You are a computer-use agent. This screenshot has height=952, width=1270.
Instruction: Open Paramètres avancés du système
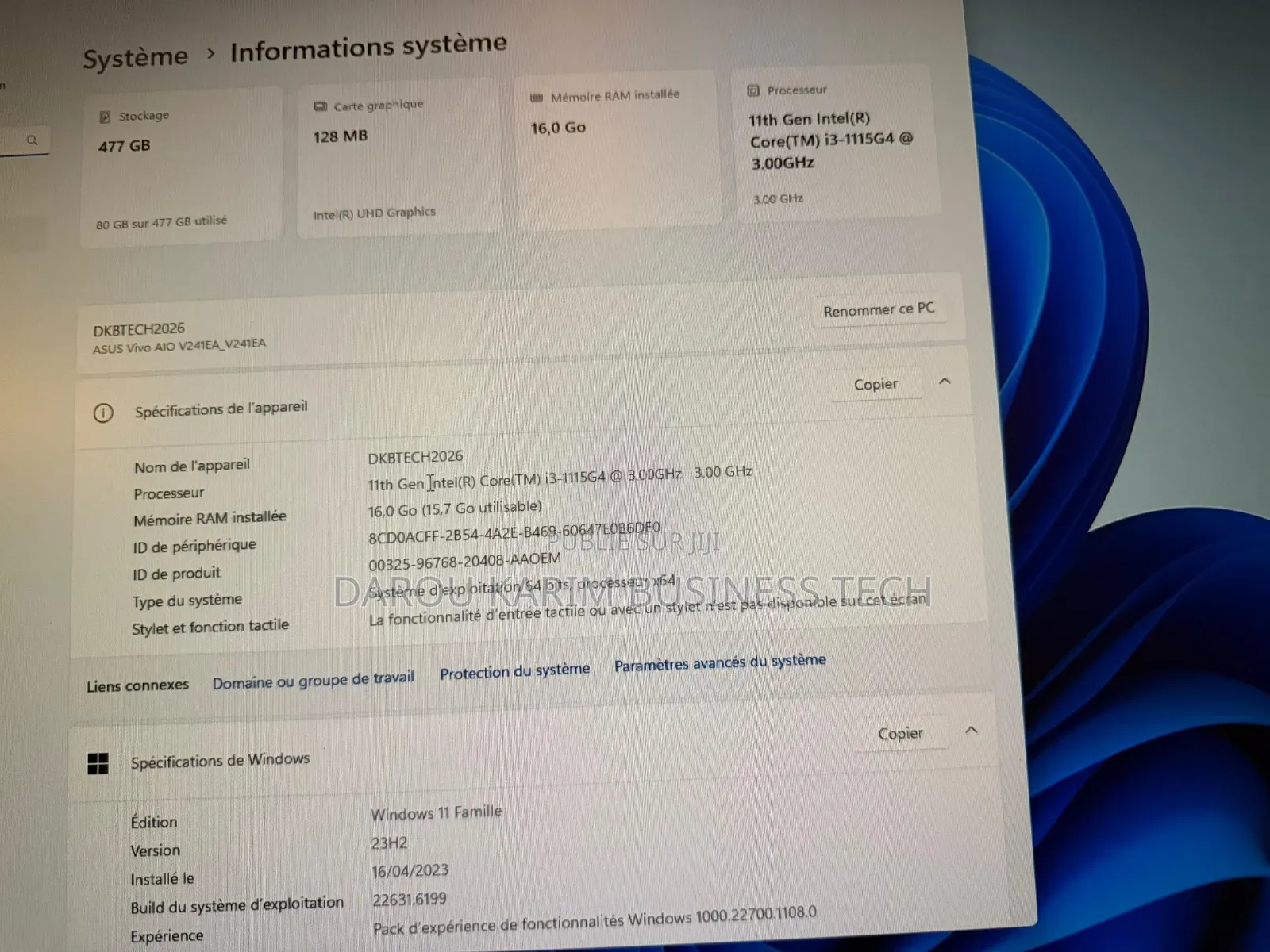[718, 663]
